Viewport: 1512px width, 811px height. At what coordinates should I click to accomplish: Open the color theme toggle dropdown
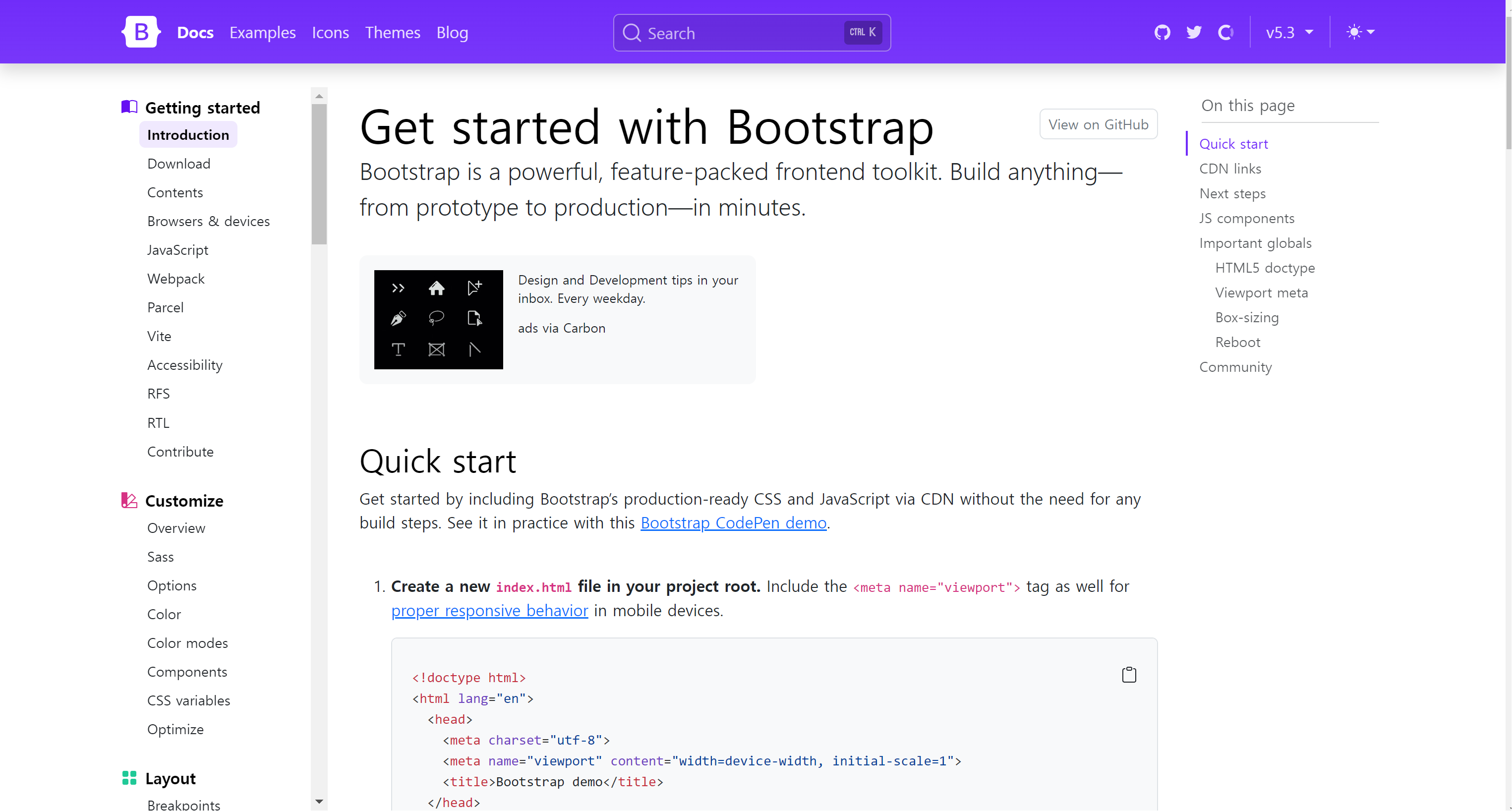(1360, 32)
